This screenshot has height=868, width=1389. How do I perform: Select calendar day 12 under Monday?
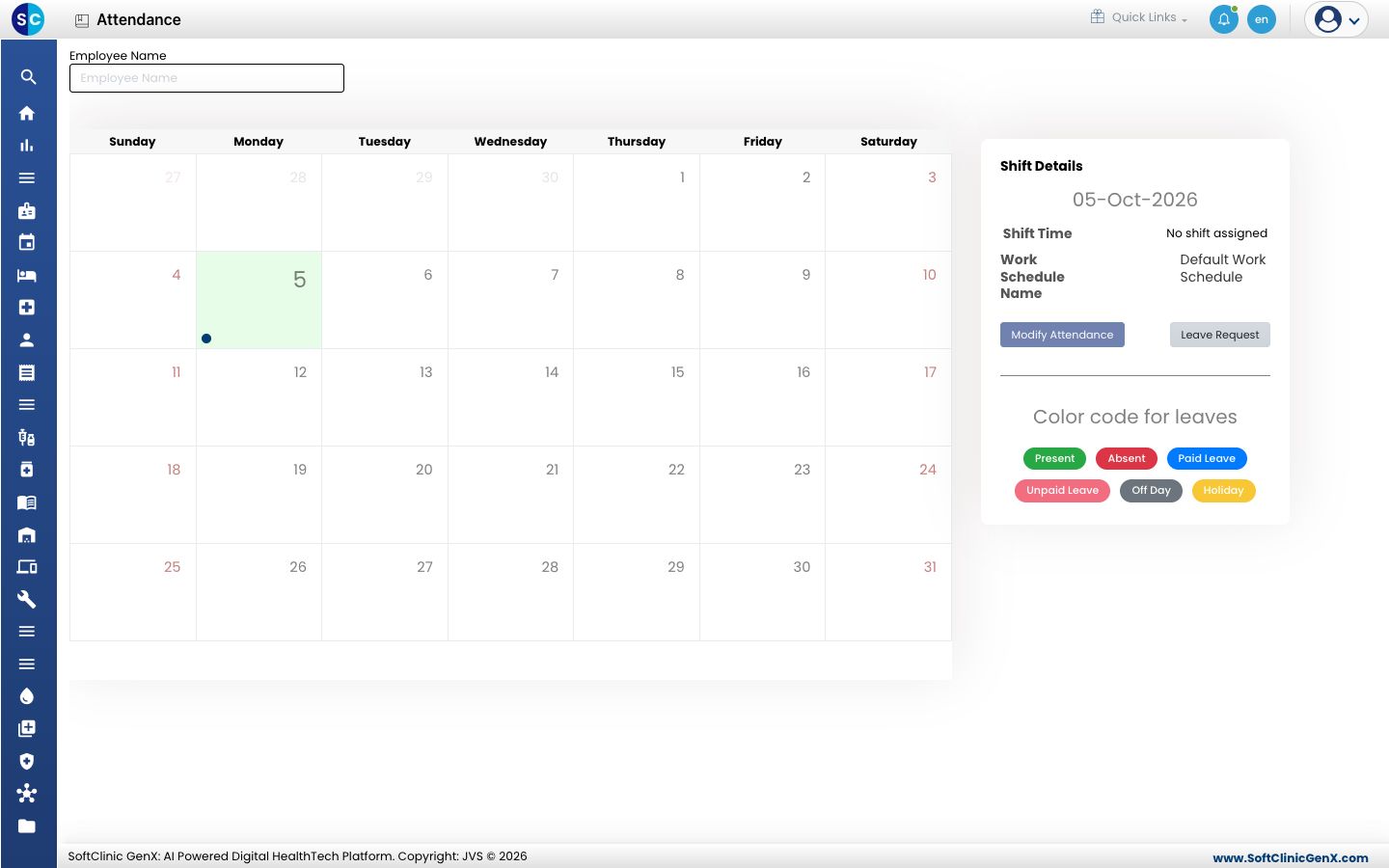(x=259, y=397)
